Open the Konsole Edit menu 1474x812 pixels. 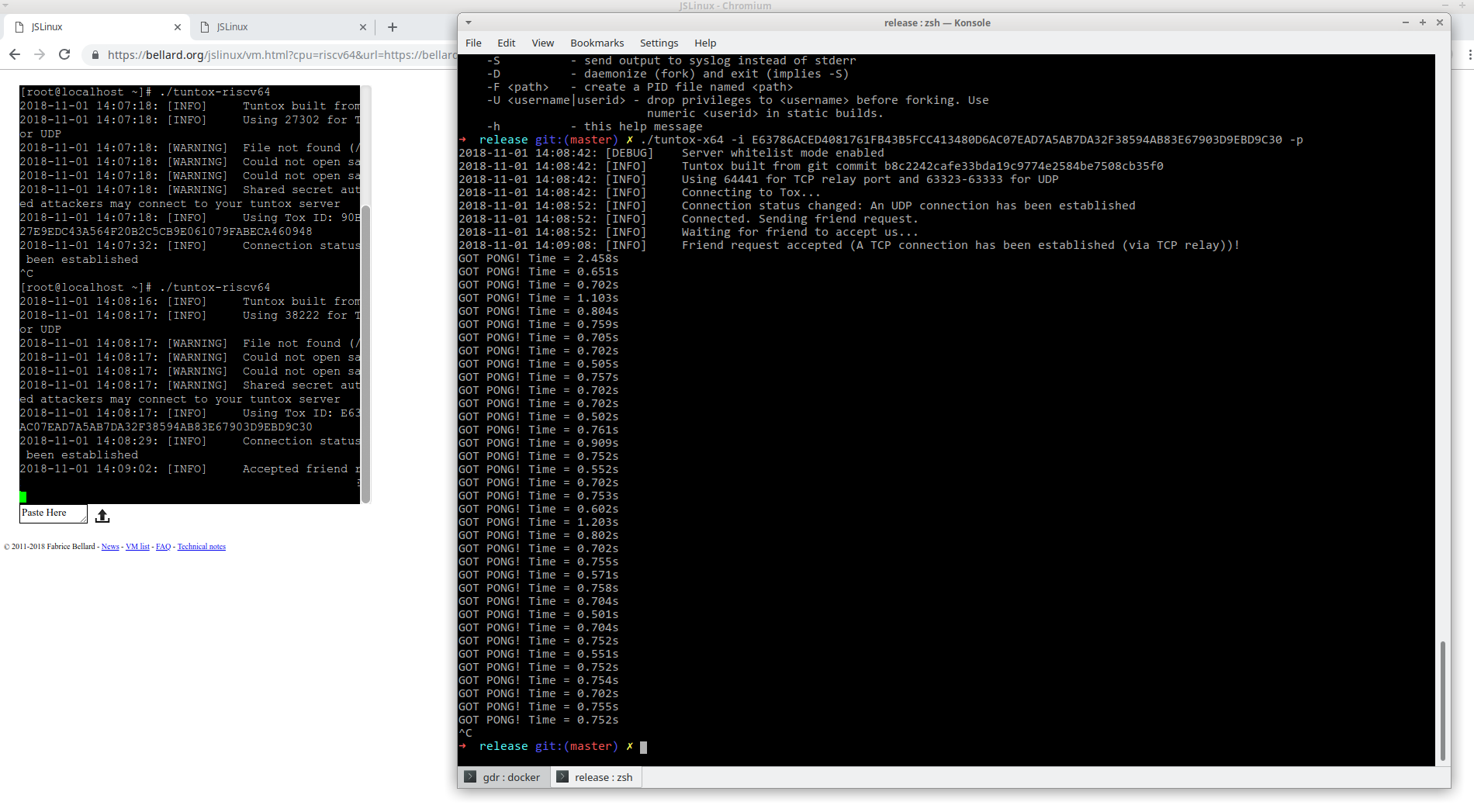pyautogui.click(x=506, y=43)
